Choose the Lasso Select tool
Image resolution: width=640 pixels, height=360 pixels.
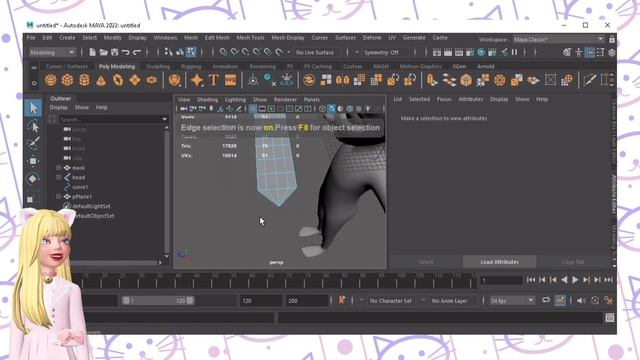point(33,126)
